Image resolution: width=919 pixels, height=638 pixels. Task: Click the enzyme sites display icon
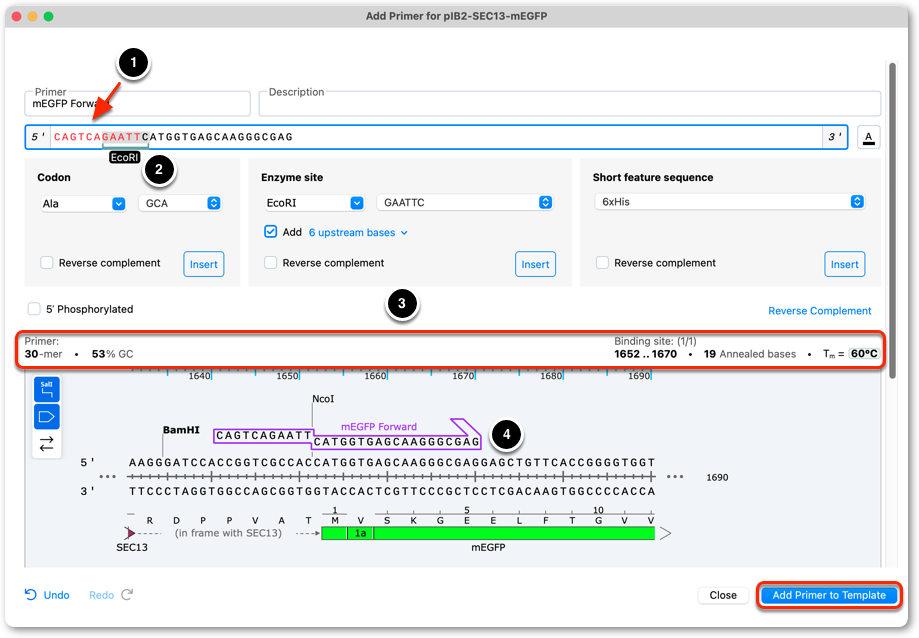(47, 389)
